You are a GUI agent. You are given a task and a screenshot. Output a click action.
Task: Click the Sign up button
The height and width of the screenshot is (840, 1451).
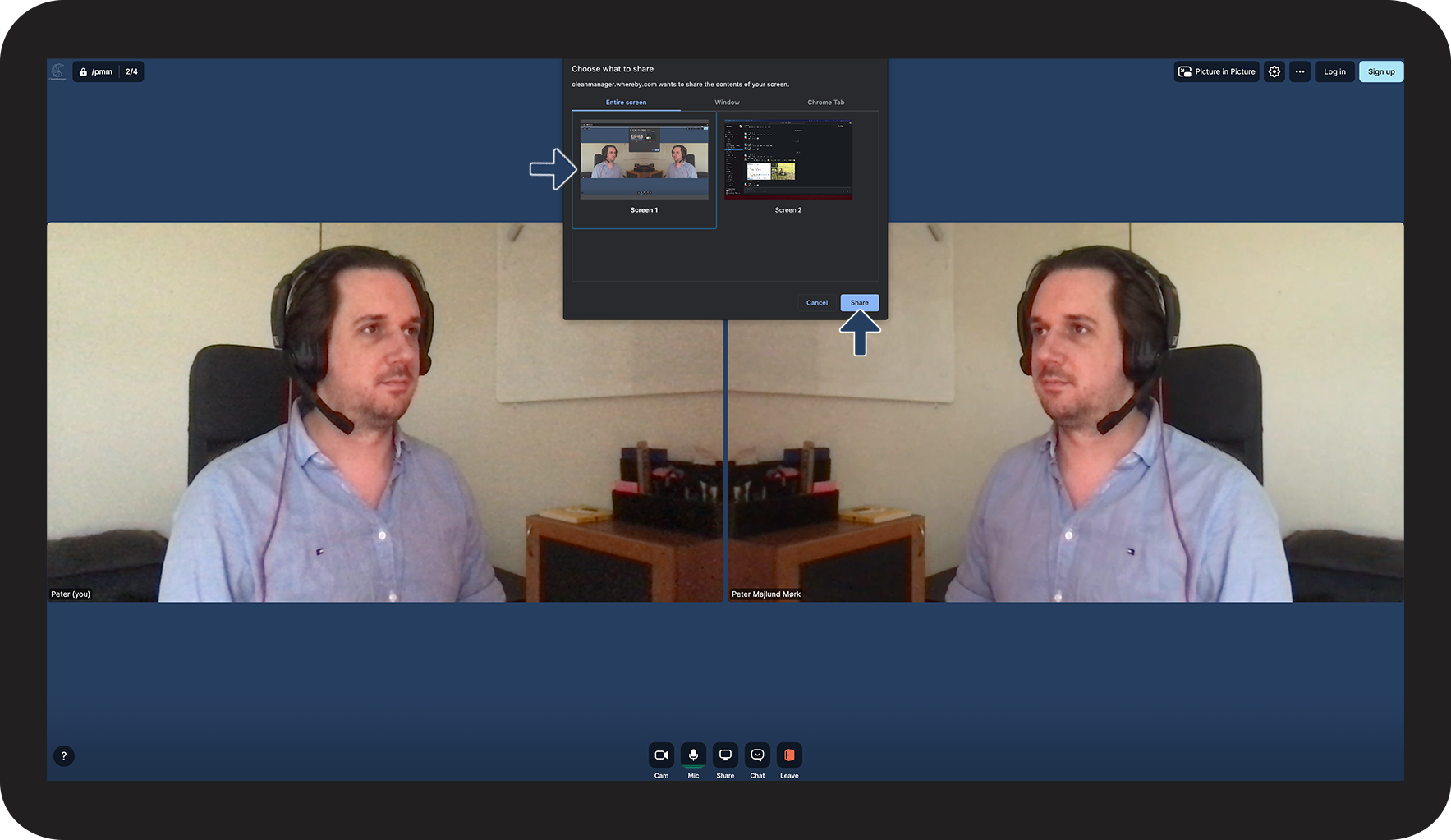1381,71
